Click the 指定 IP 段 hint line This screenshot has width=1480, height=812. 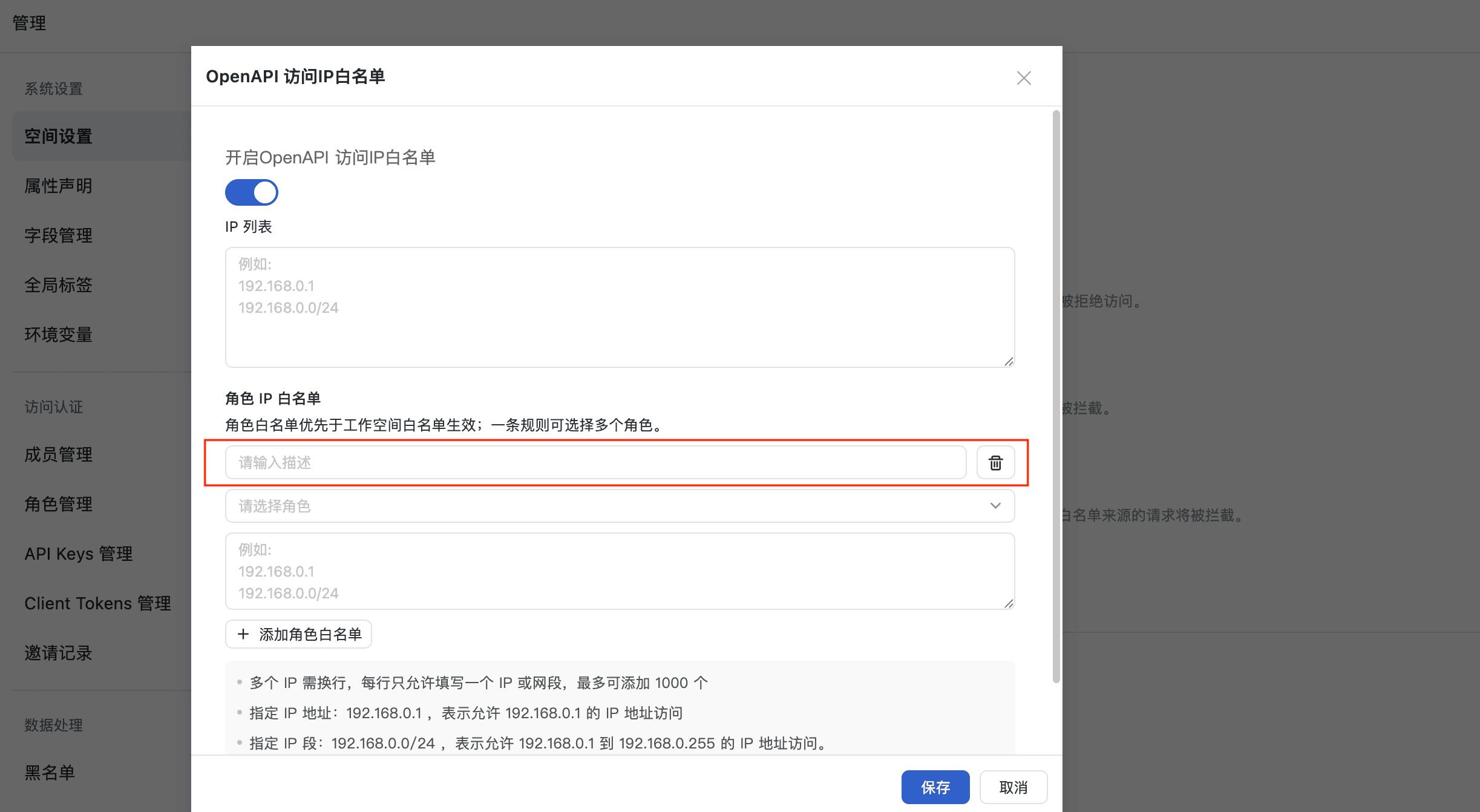coord(540,744)
